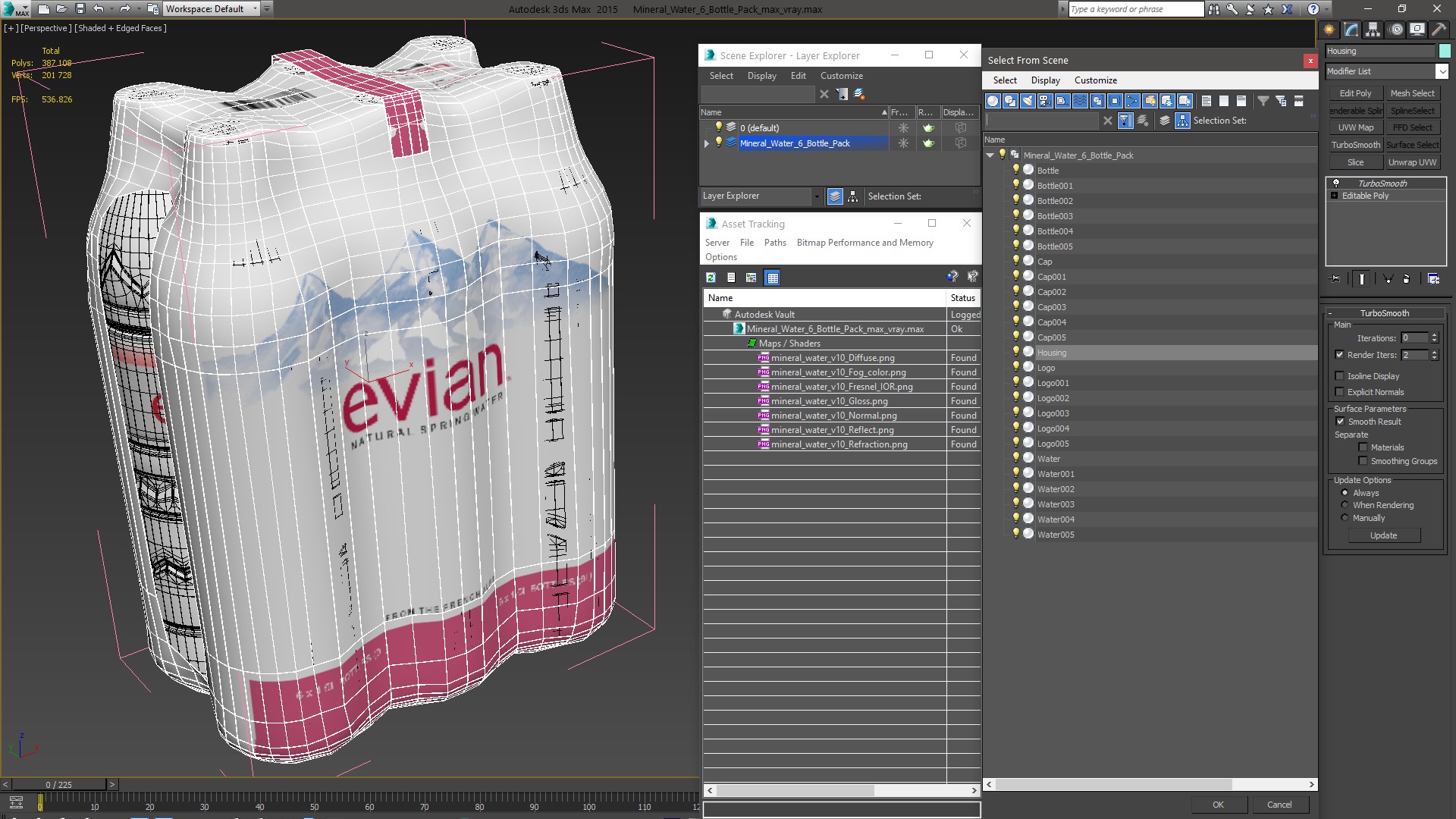Open the Hierarchy panel tab
The width and height of the screenshot is (1456, 819).
1373,30
